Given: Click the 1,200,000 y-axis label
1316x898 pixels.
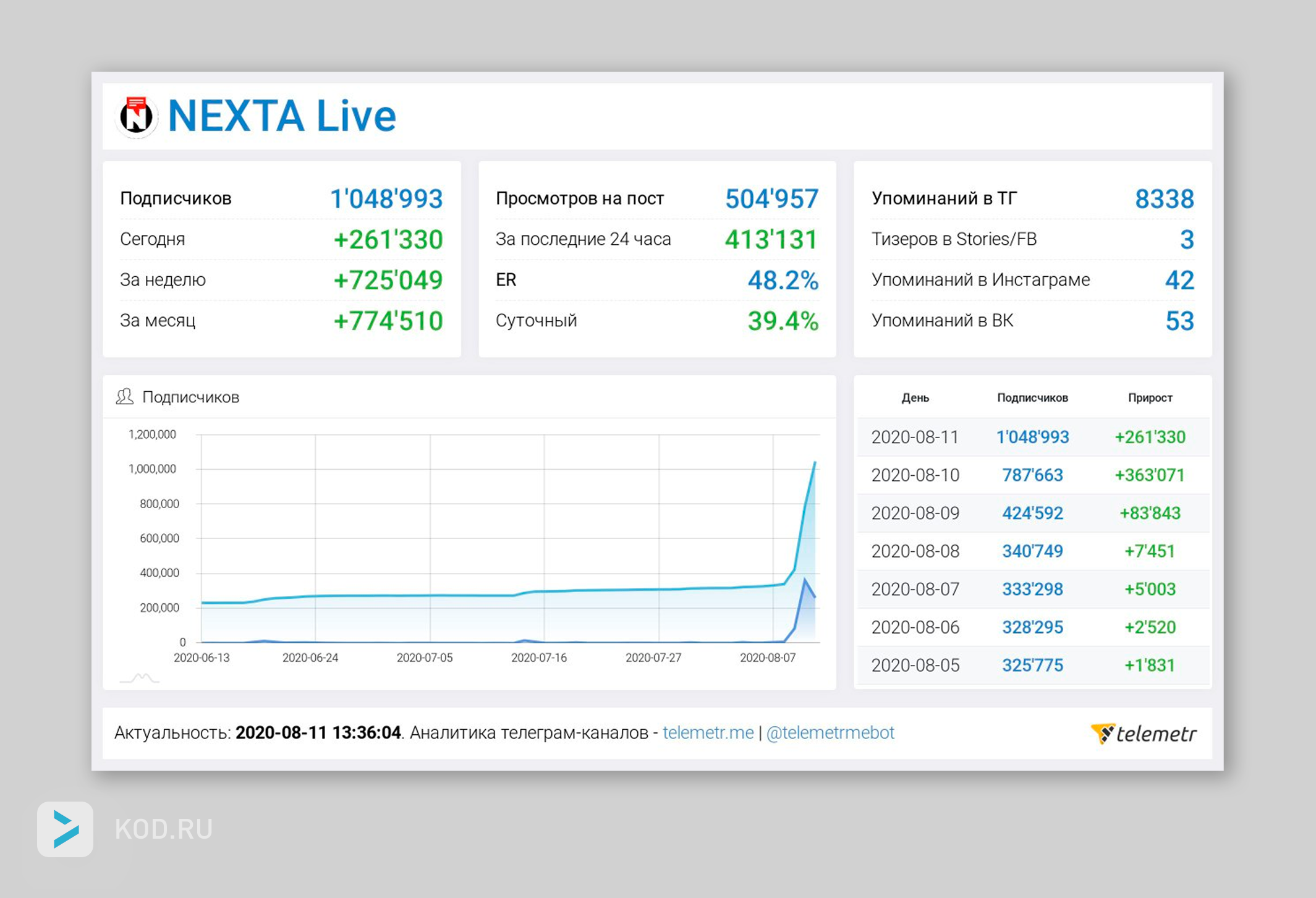Looking at the screenshot, I should click(x=152, y=434).
